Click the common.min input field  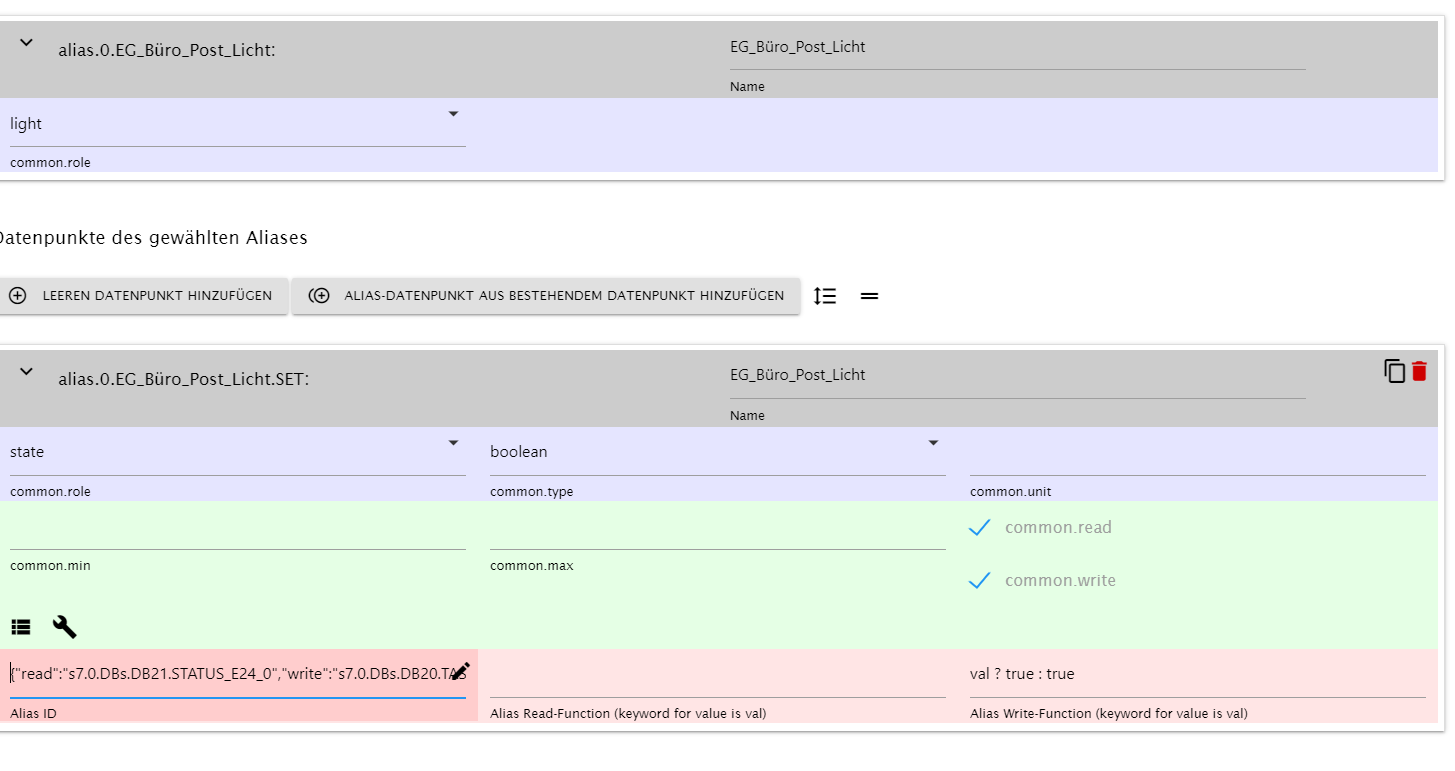coord(237,530)
